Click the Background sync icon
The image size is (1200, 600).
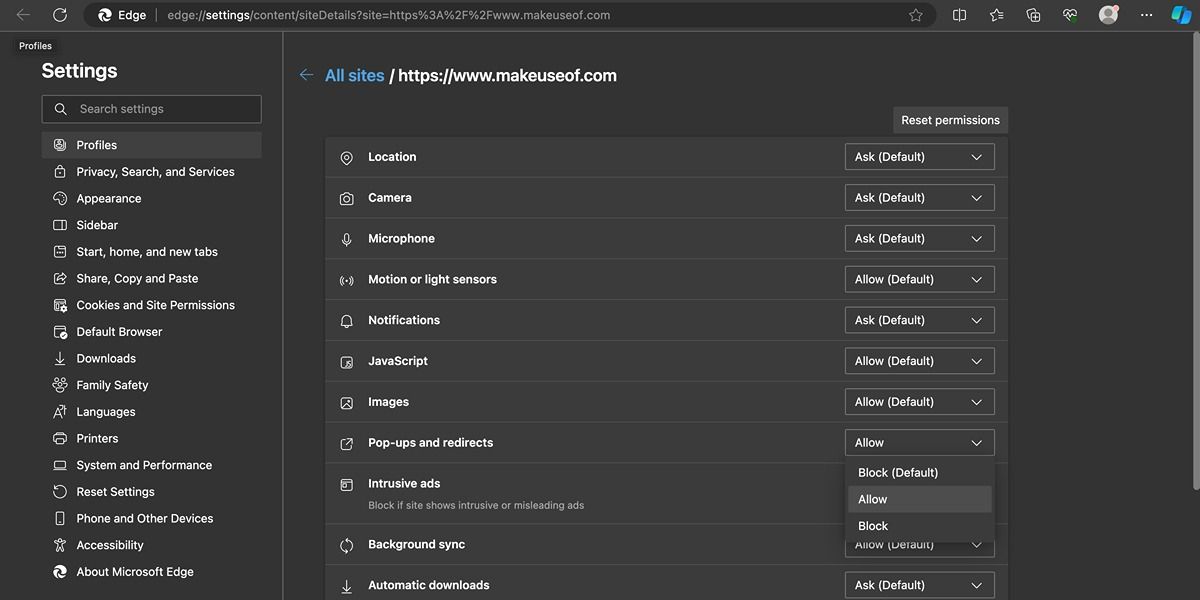(x=346, y=544)
